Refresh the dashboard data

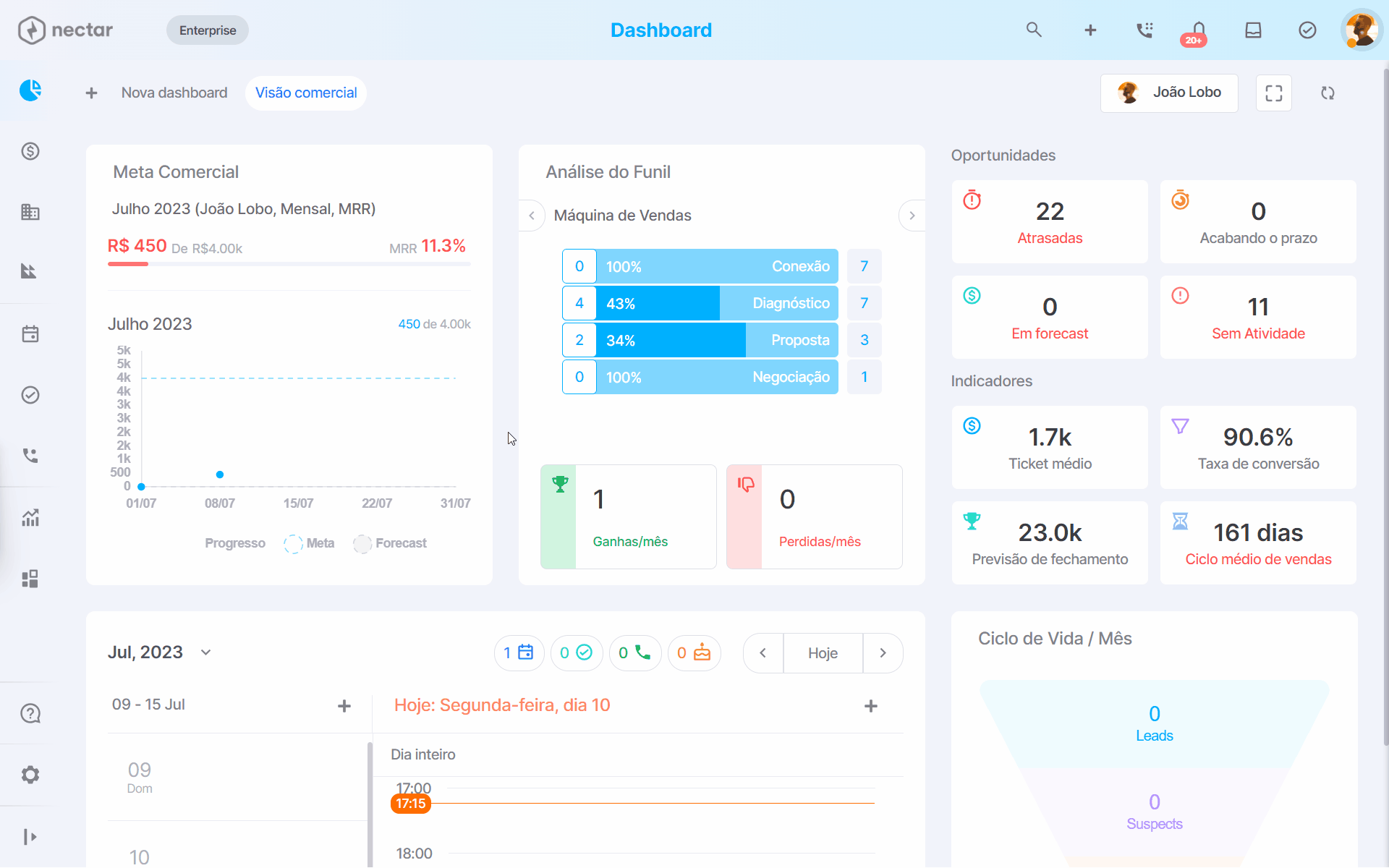(1328, 93)
